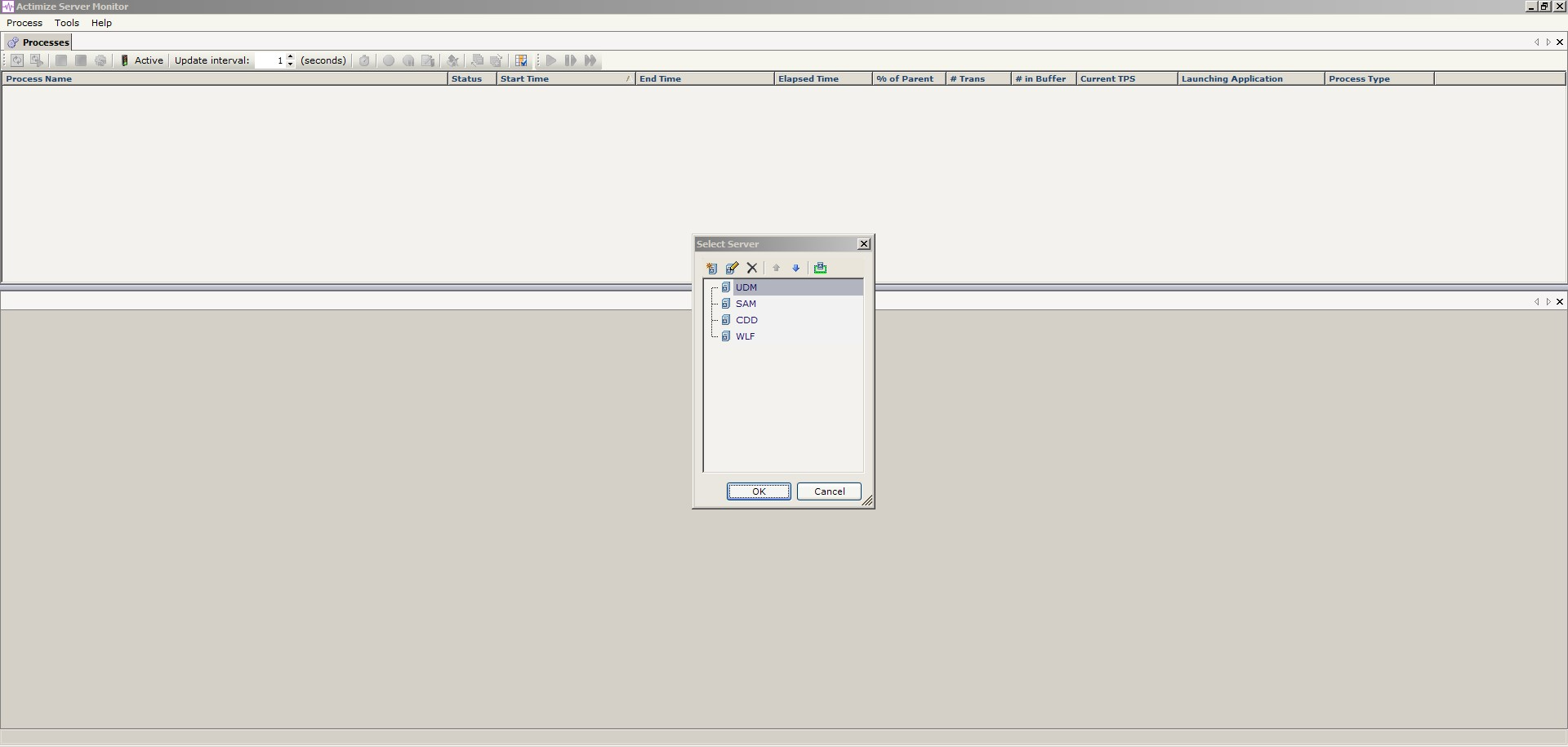Image resolution: width=1568 pixels, height=747 pixels.
Task: Click the Launching Application column header
Action: tap(1251, 79)
